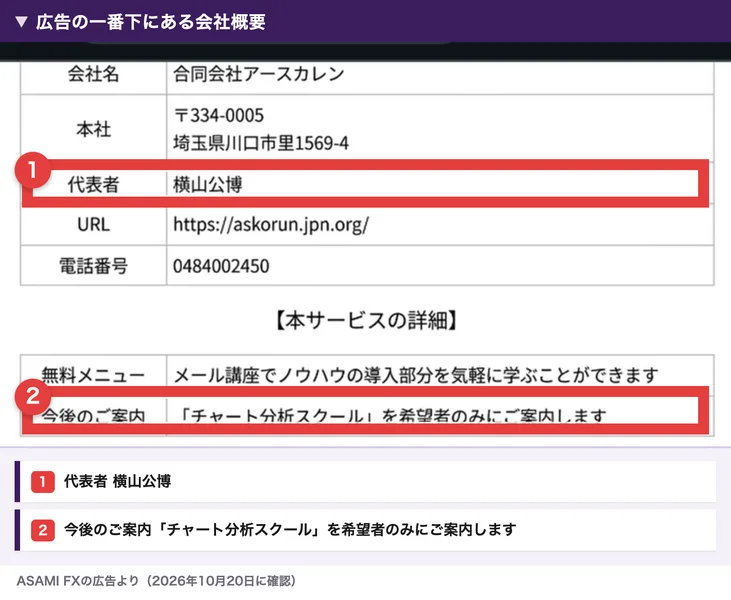Viewport: 731px width, 600px height.
Task: Click the ASAMI FXの広告より caption
Action: (156, 581)
